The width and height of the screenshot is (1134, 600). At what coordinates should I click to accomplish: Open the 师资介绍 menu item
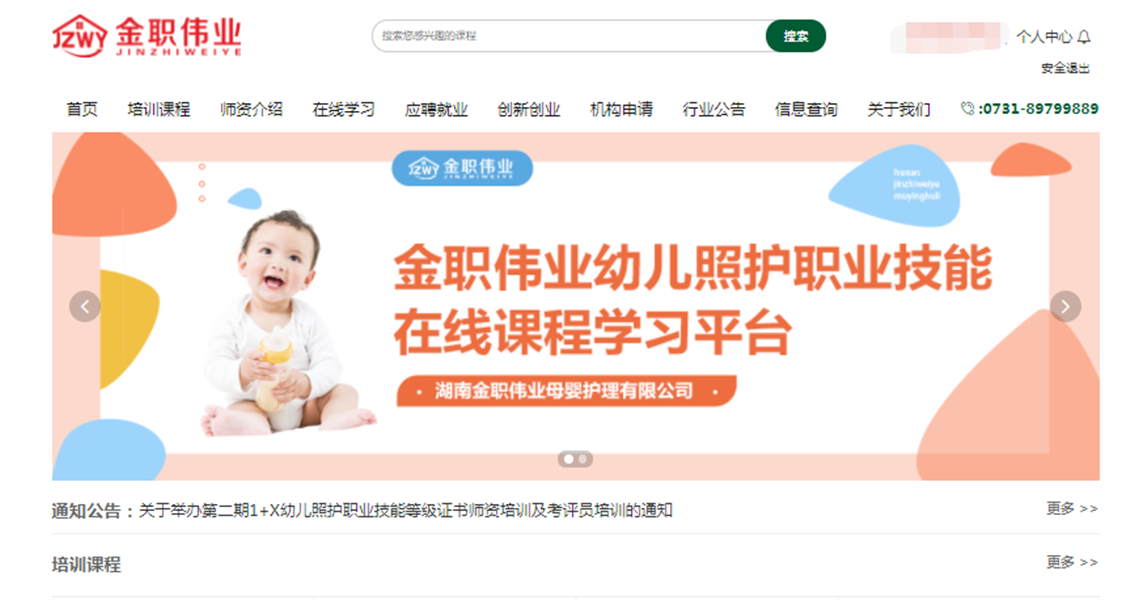pyautogui.click(x=251, y=109)
